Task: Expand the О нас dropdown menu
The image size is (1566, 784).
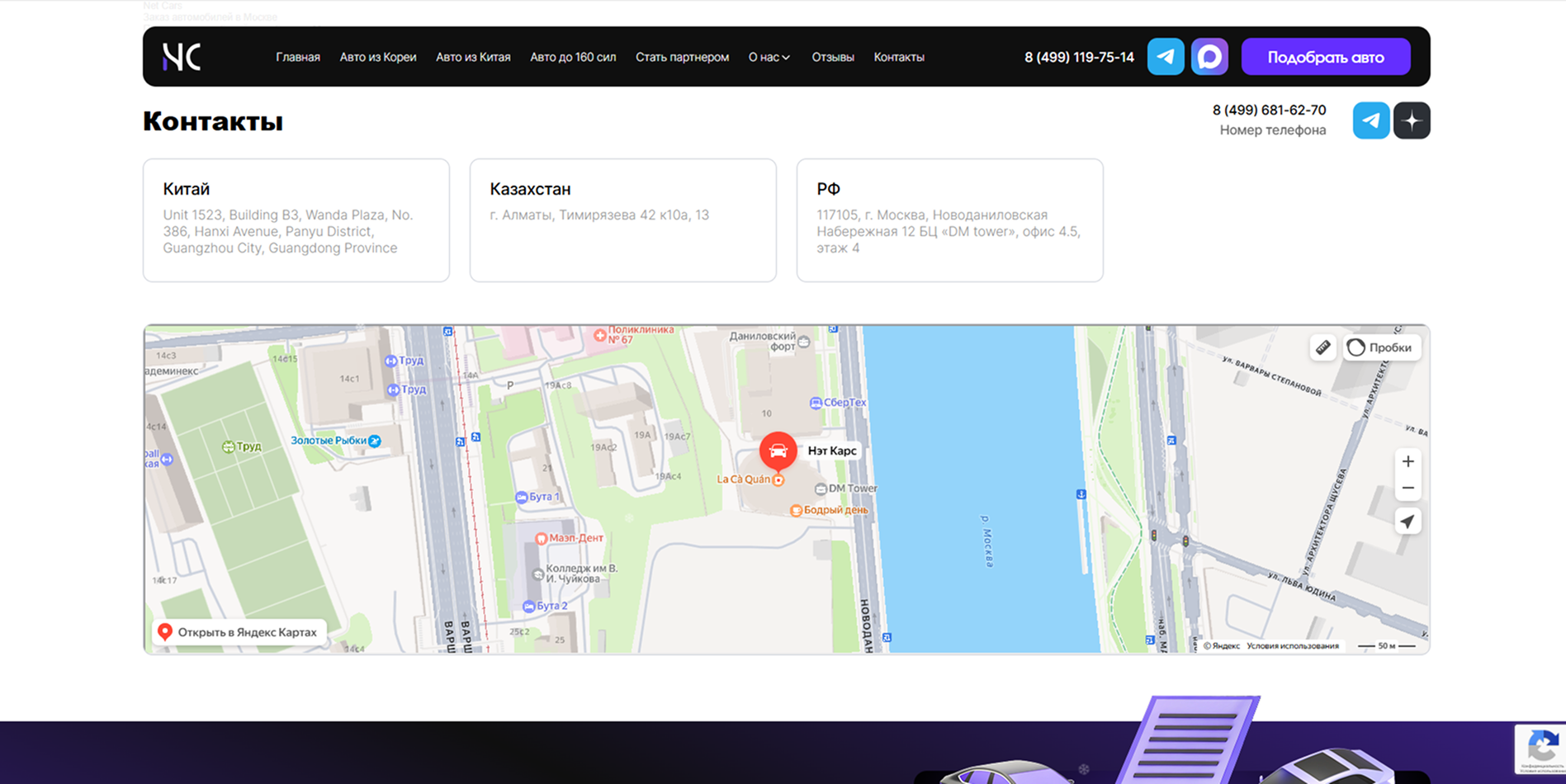Action: (x=769, y=57)
